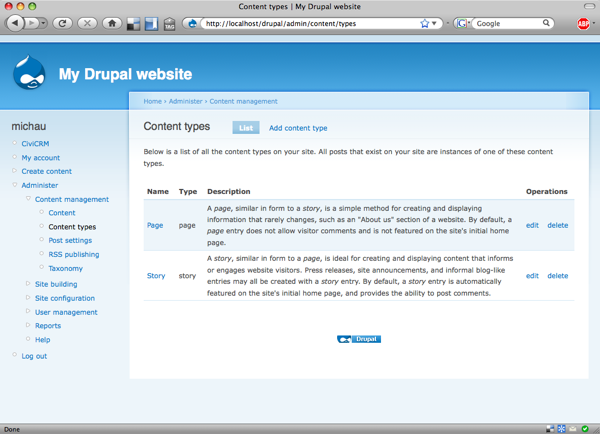
Task: Click the Stop loading X button
Action: coord(87,23)
